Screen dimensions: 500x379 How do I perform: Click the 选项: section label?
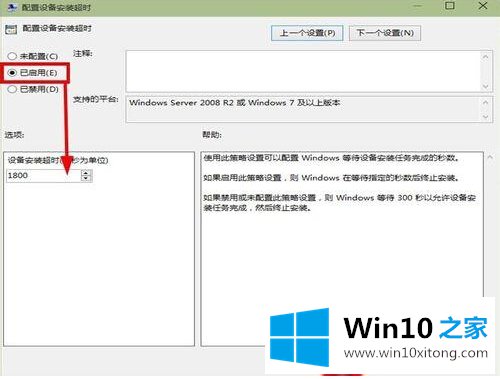coord(14,135)
